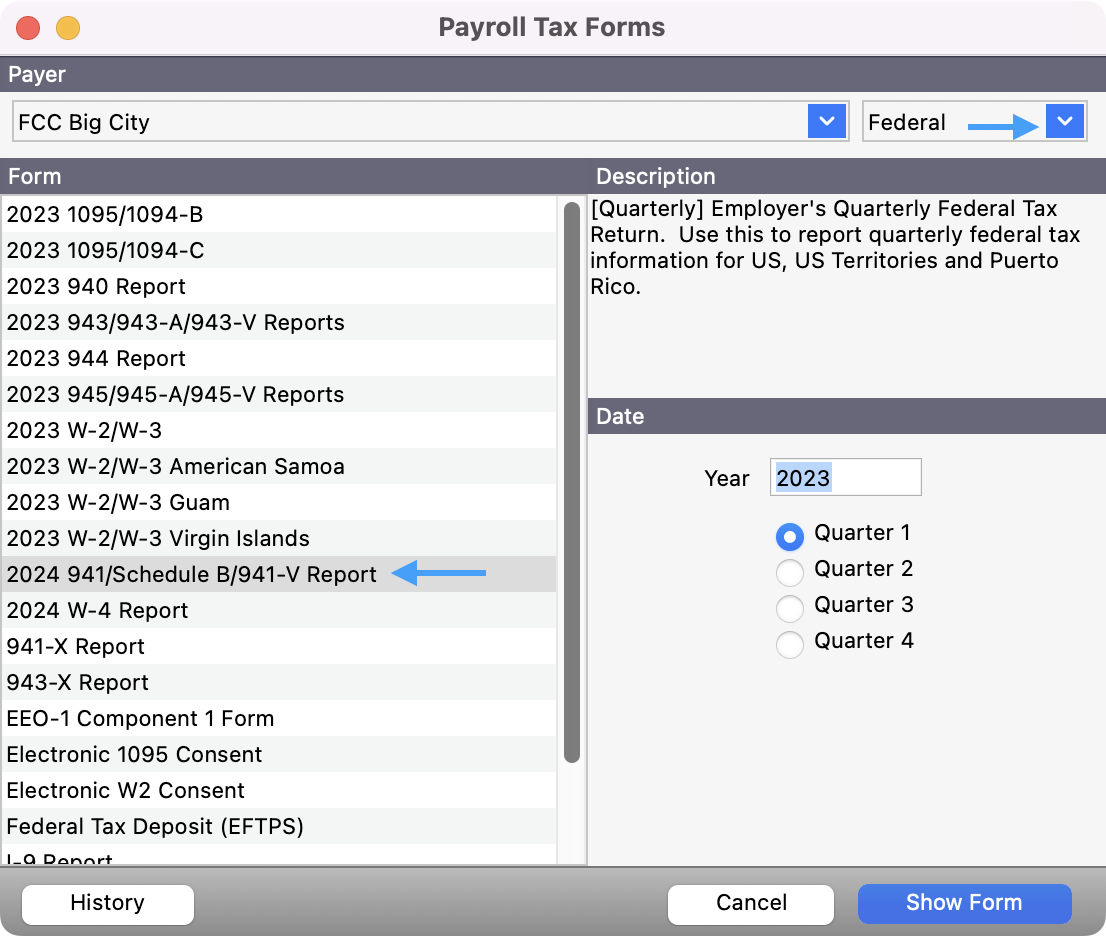The image size is (1106, 936).
Task: Choose the Quarter 2 option
Action: (x=790, y=573)
